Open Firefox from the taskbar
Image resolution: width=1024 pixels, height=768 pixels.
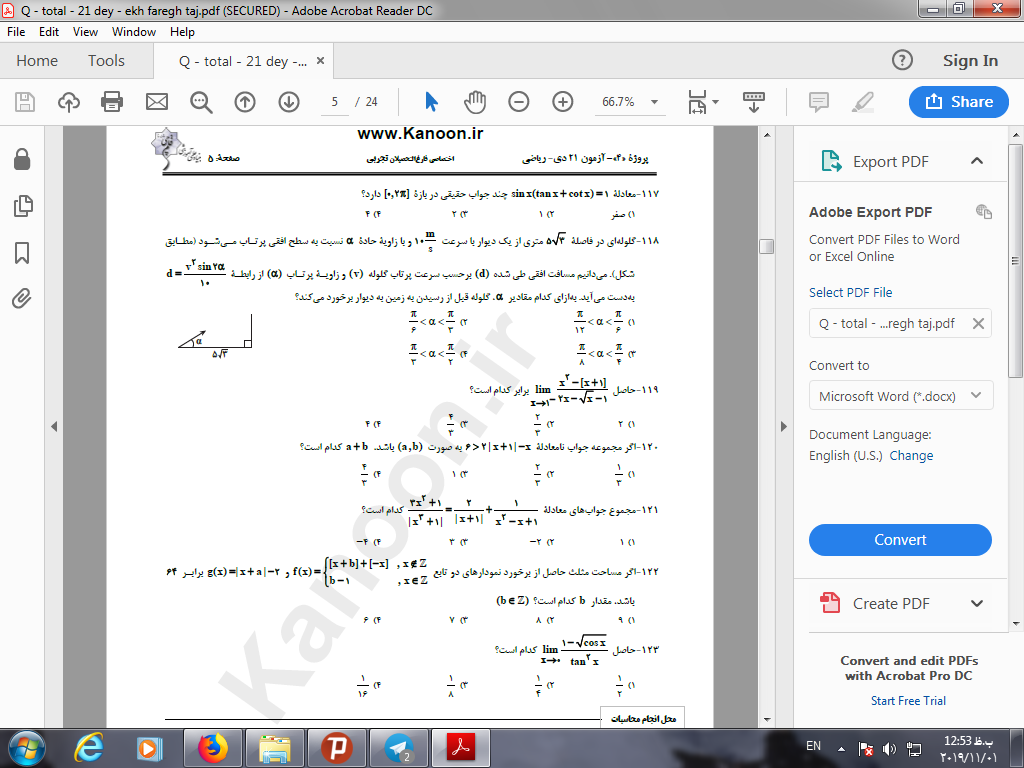[x=212, y=747]
